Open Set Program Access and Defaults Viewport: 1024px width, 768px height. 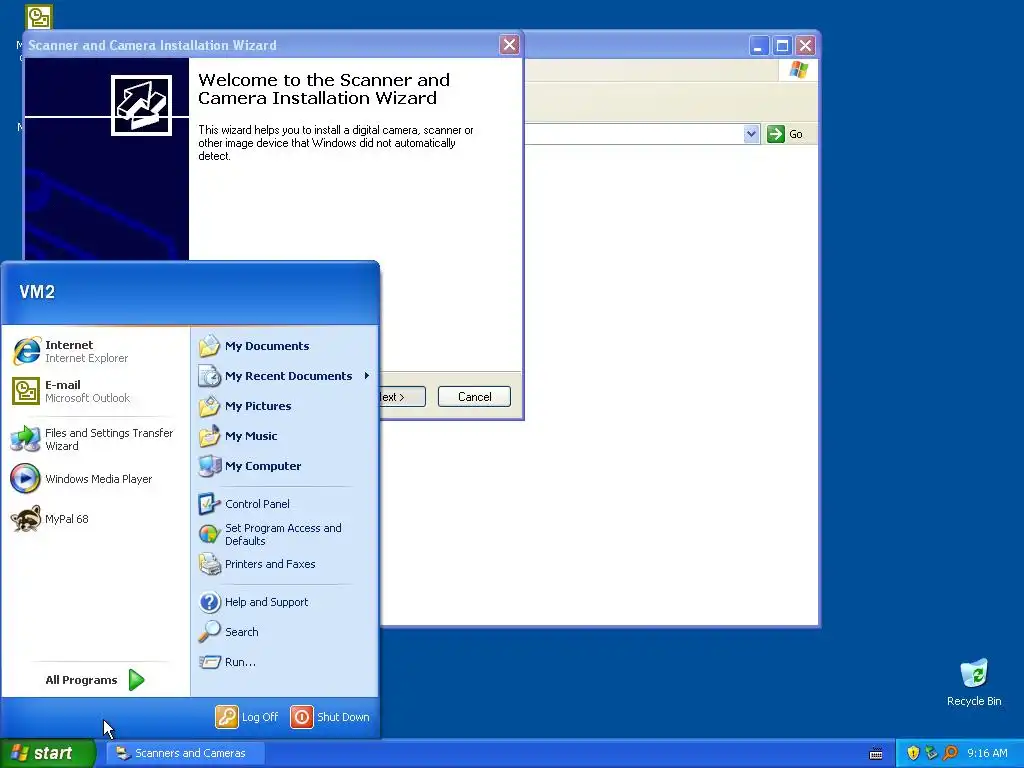pyautogui.click(x=284, y=534)
